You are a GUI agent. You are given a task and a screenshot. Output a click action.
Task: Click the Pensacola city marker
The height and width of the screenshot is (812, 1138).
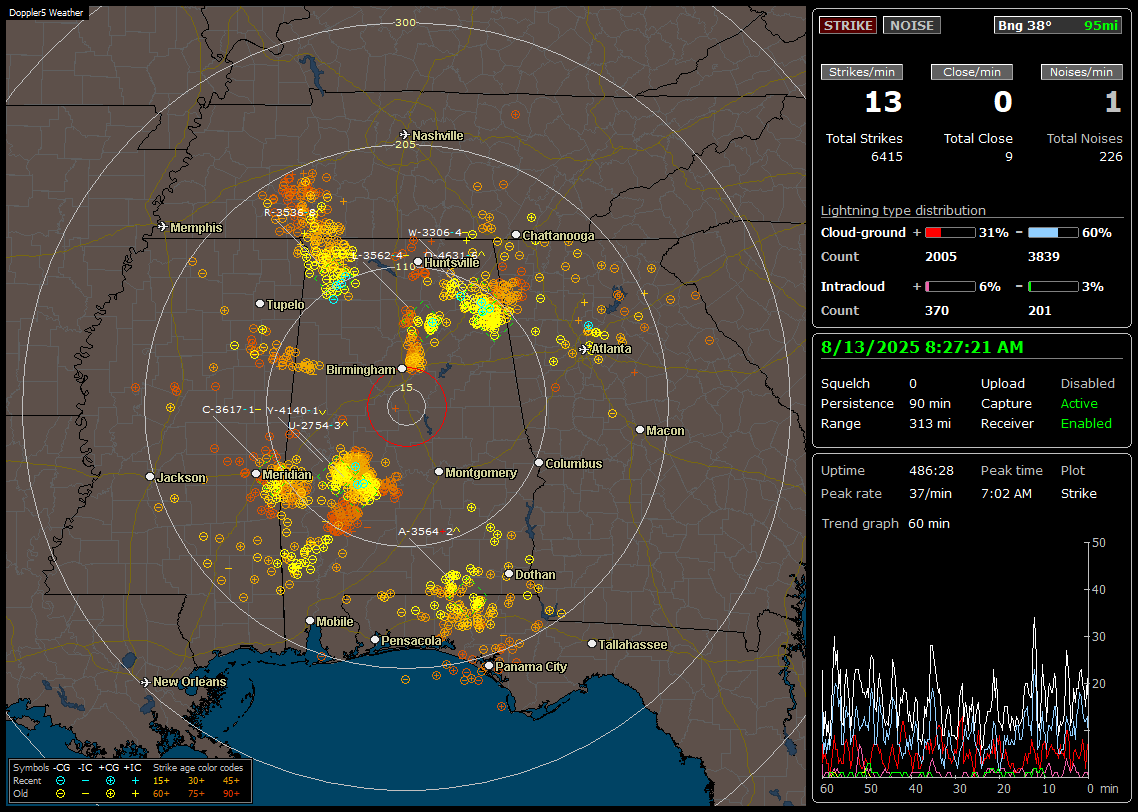pyautogui.click(x=375, y=640)
